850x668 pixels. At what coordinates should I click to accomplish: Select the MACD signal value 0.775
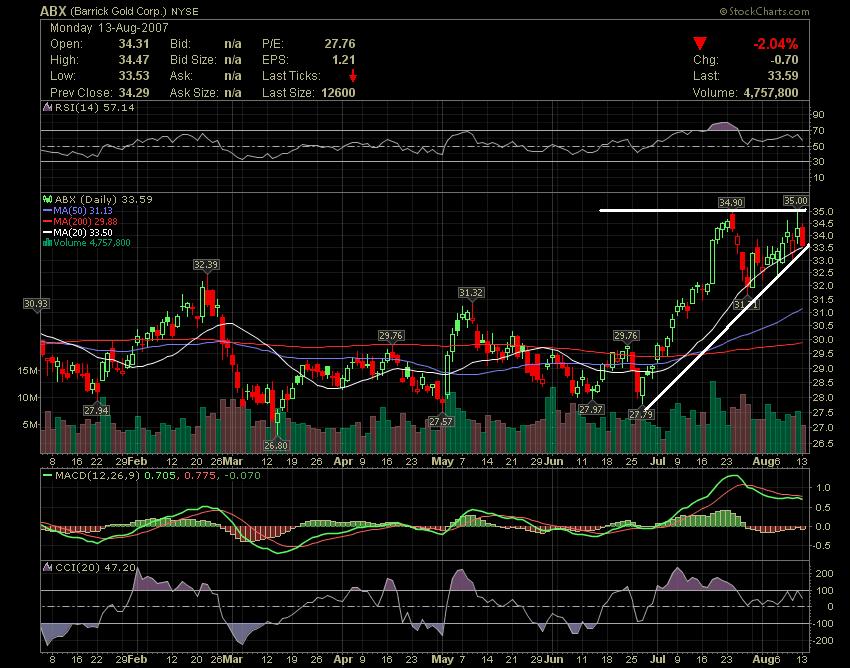(x=200, y=476)
